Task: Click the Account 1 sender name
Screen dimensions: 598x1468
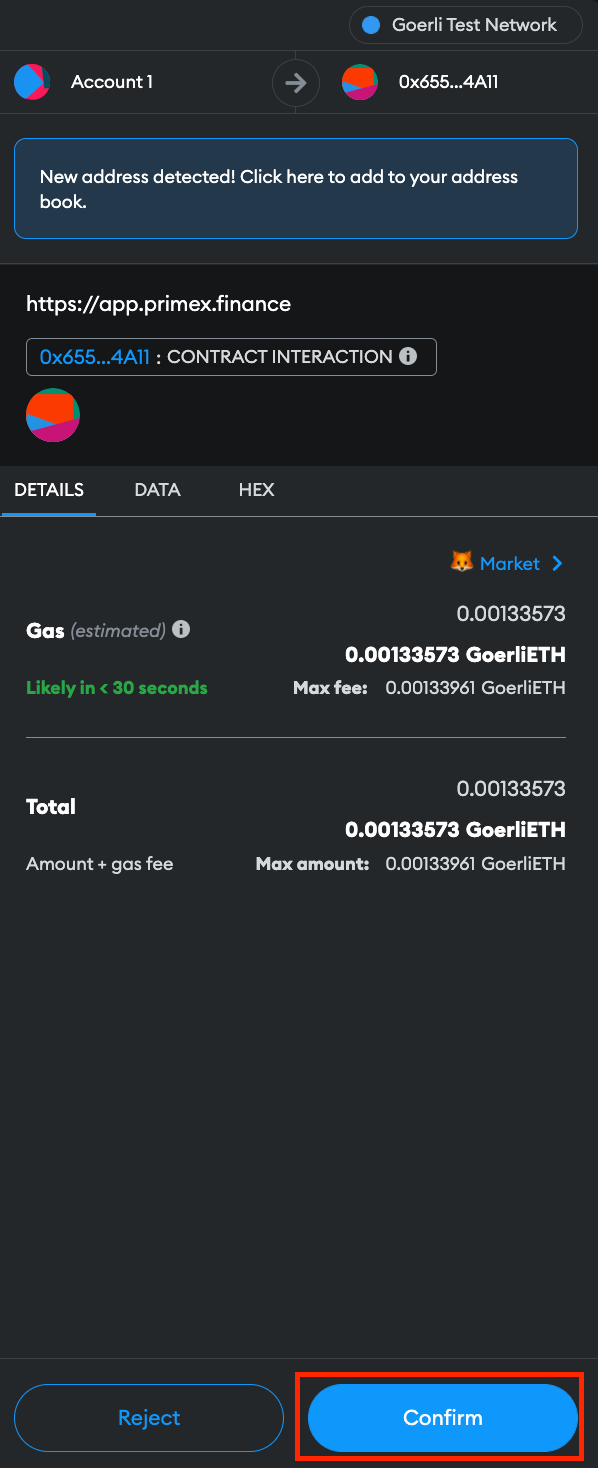Action: tap(112, 82)
